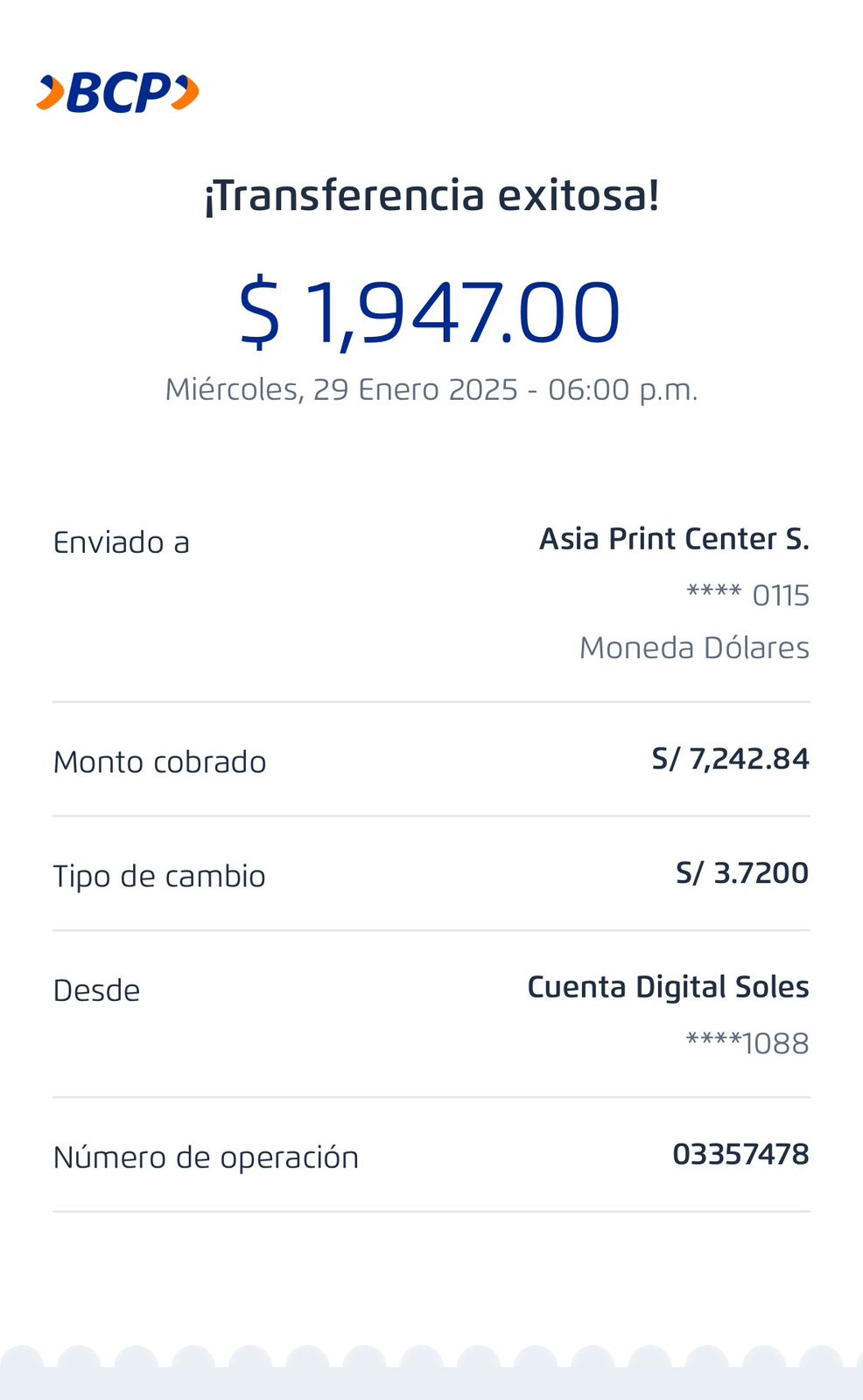Click the left orange chevron of logo

tap(51, 93)
